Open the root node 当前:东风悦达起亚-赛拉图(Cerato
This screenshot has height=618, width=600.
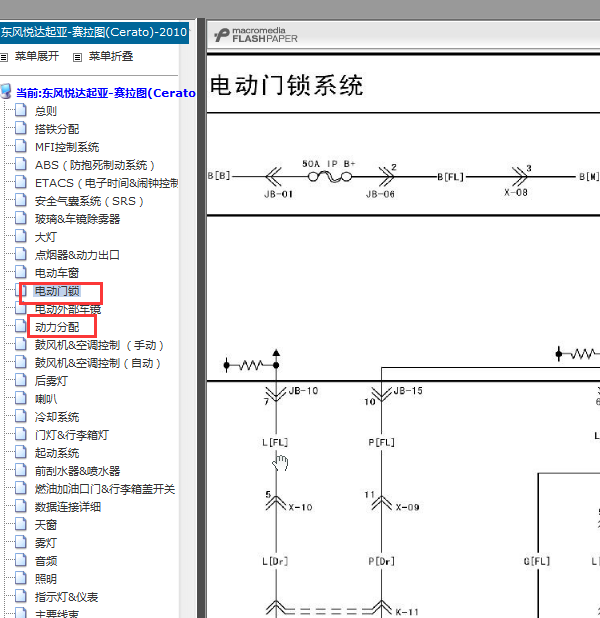[x=106, y=93]
